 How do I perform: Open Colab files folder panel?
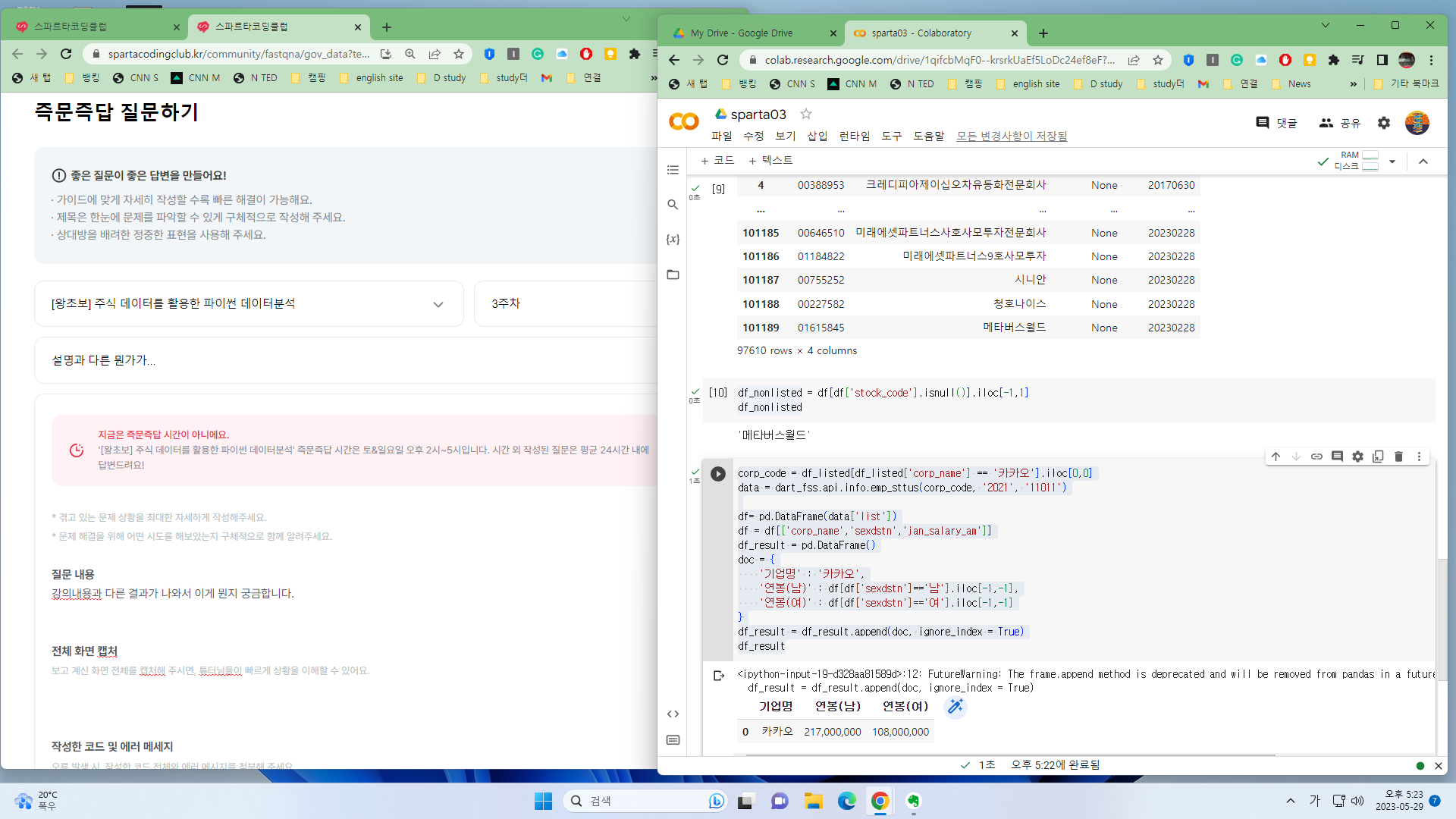click(673, 275)
